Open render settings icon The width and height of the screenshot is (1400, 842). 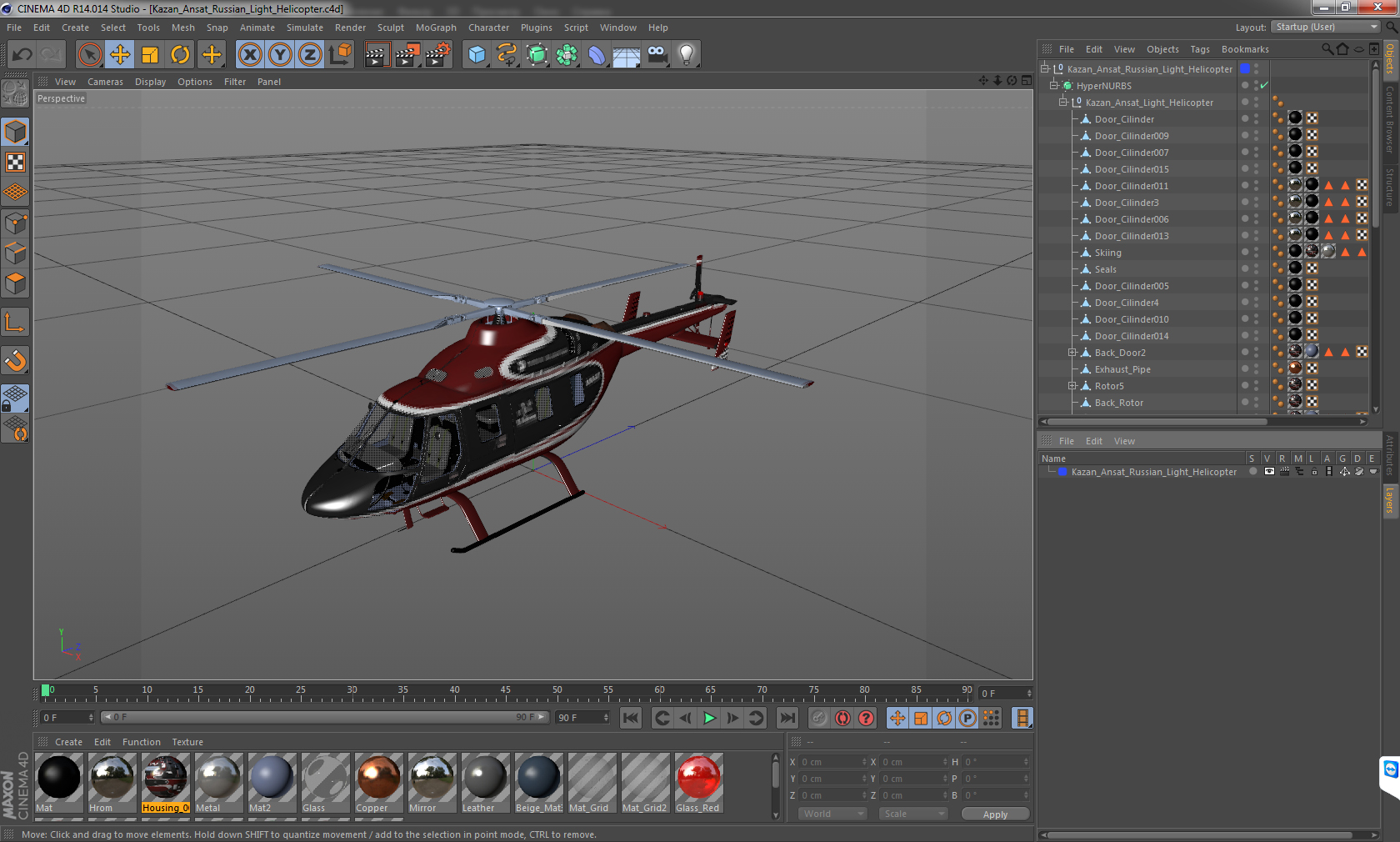(437, 55)
